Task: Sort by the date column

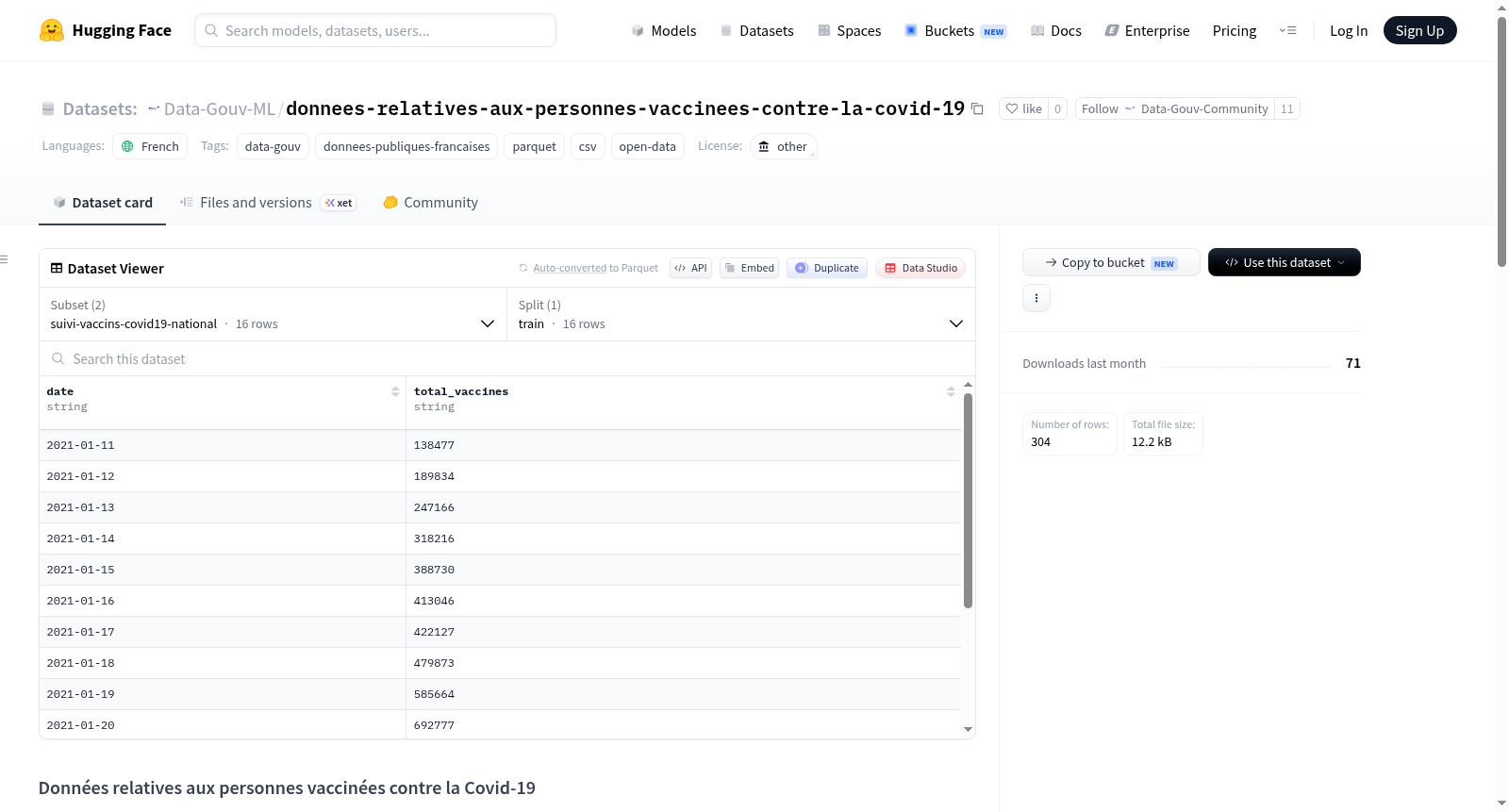Action: coord(395,391)
